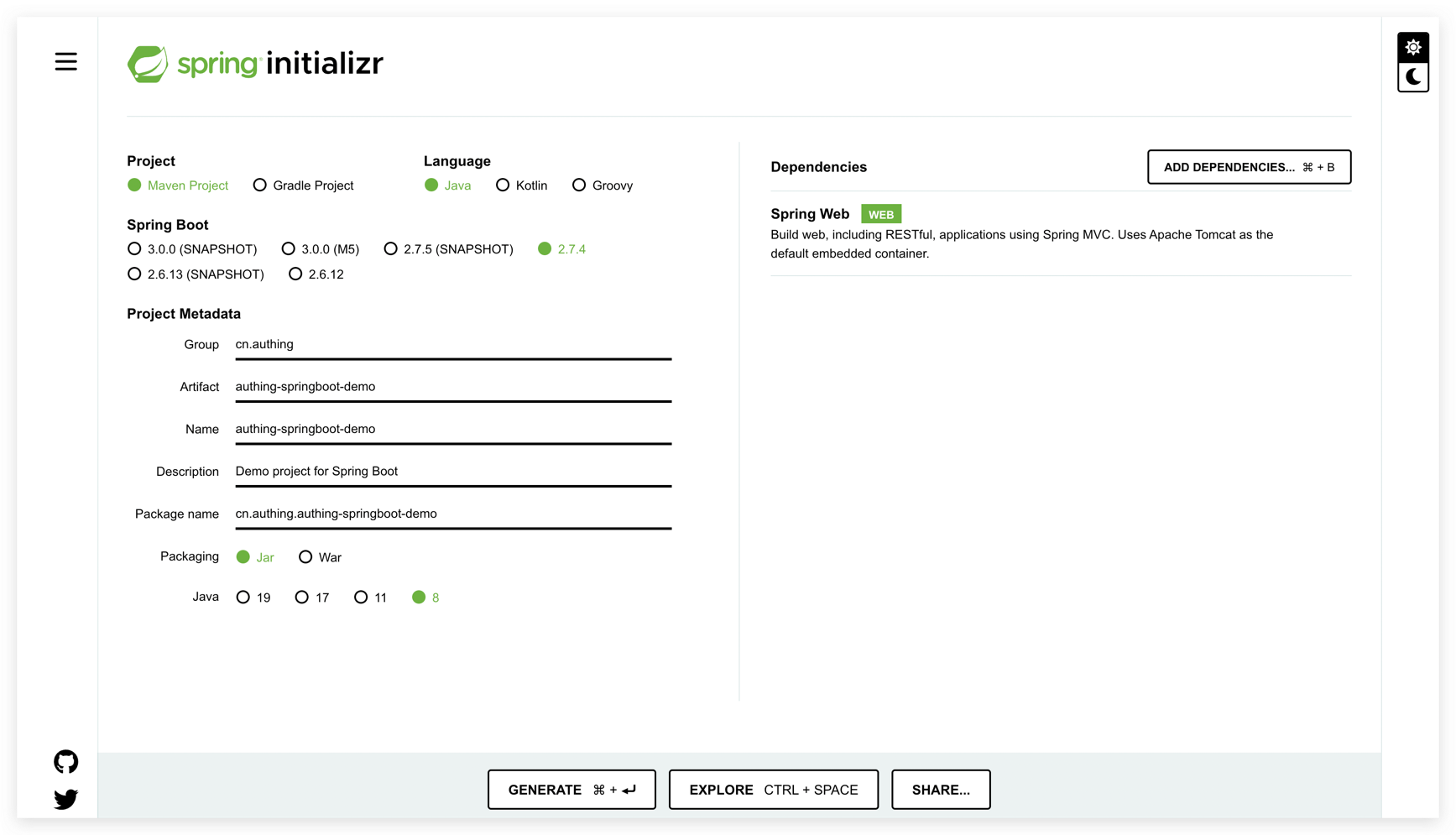Open the hamburger navigation menu

point(65,62)
